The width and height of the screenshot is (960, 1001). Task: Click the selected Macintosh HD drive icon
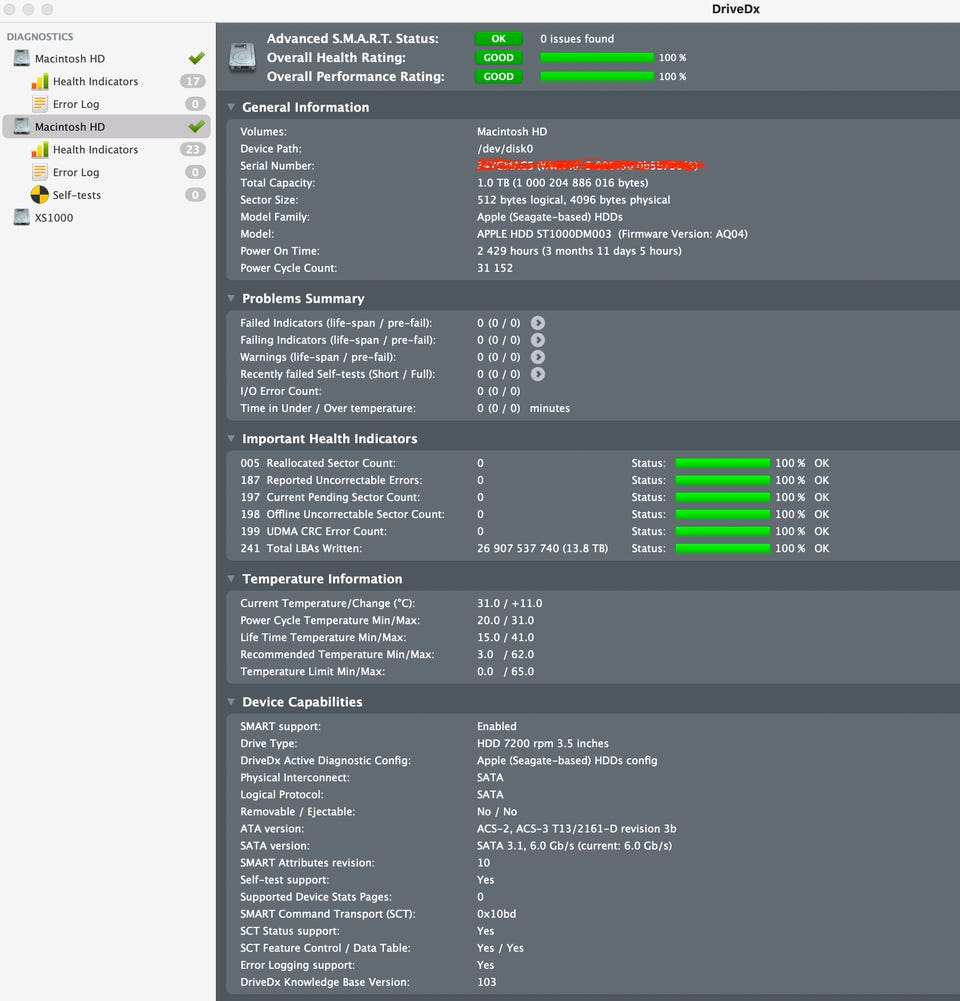coord(22,126)
